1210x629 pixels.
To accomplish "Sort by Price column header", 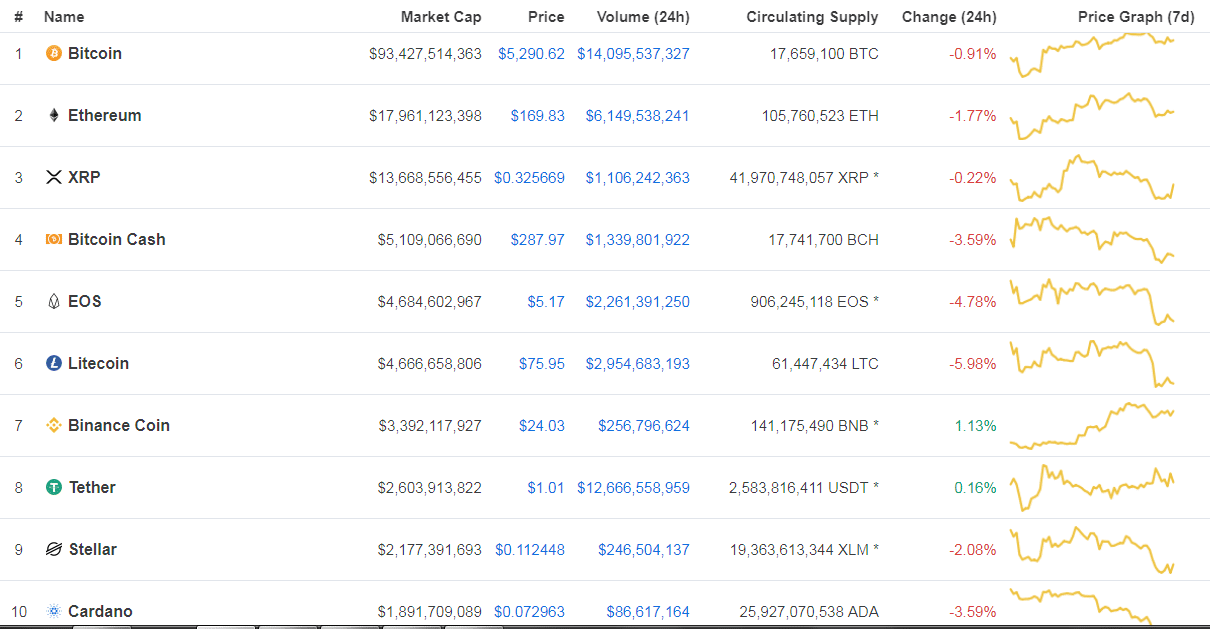I will (x=546, y=17).
